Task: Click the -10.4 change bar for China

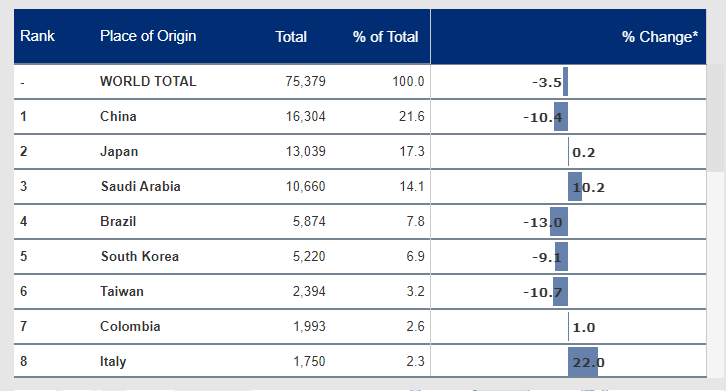Action: click(561, 117)
